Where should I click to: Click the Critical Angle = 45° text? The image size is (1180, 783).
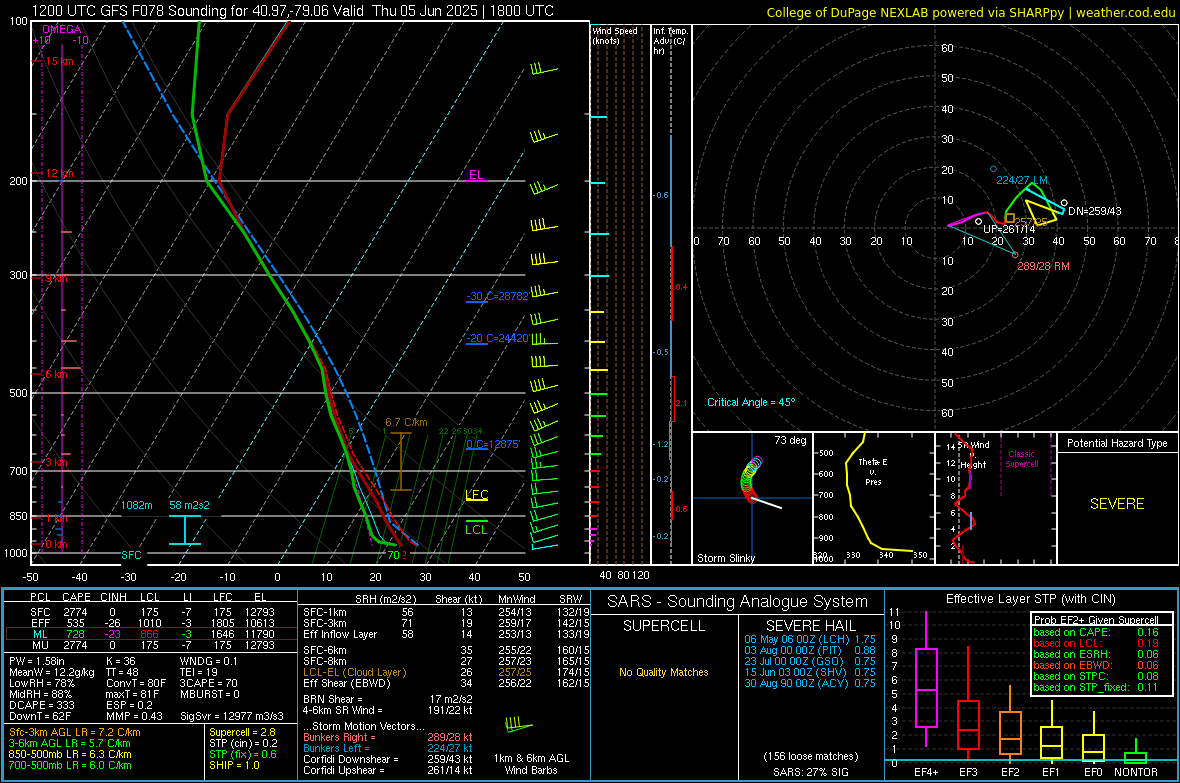click(x=750, y=402)
